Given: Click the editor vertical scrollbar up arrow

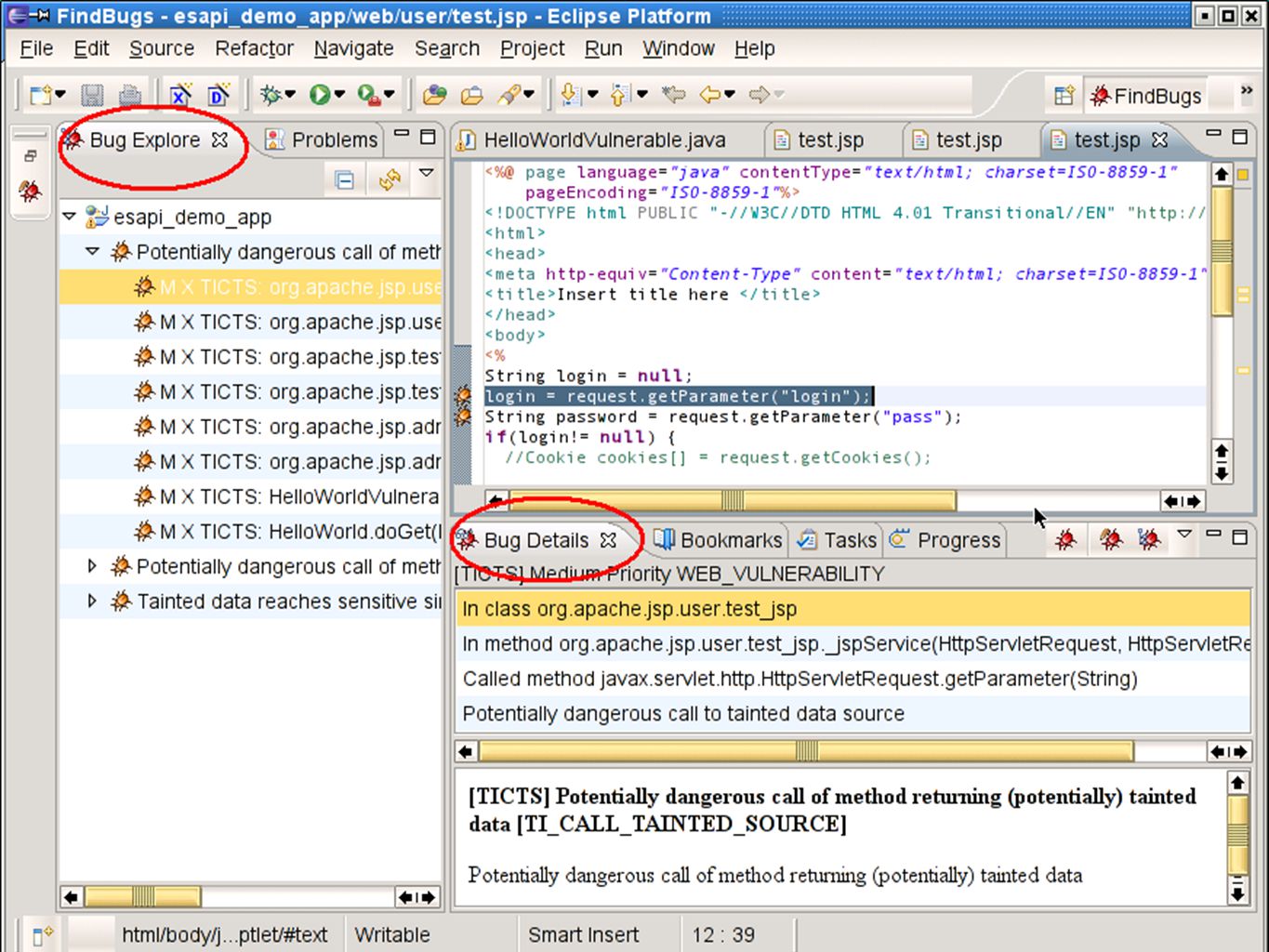Looking at the screenshot, I should [x=1222, y=174].
